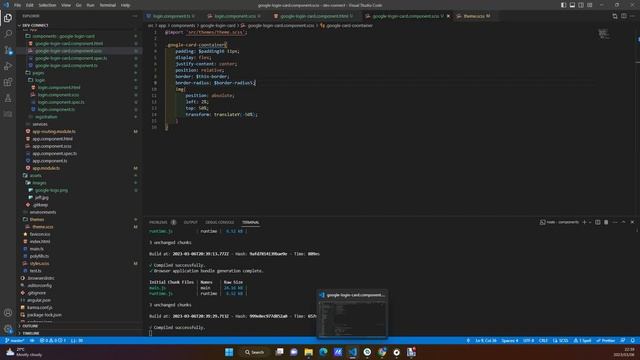Open google-login-card.component.html in explorer

[x=69, y=43]
